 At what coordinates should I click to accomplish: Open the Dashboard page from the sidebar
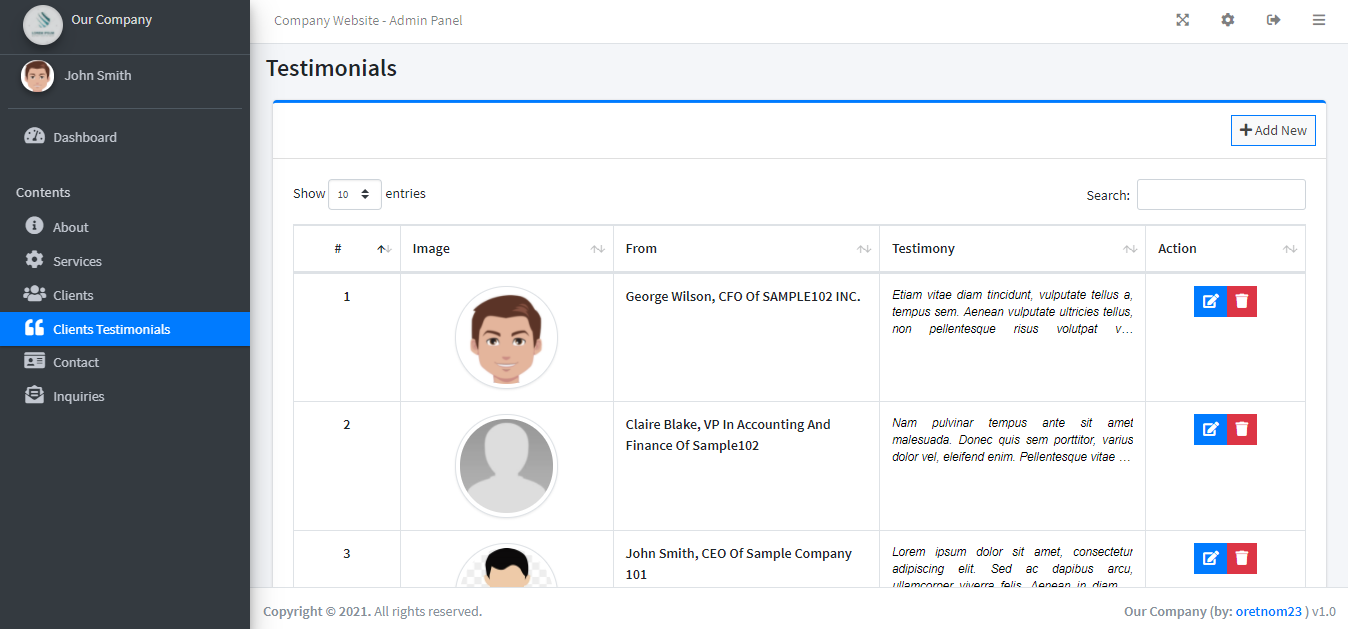pyautogui.click(x=84, y=138)
